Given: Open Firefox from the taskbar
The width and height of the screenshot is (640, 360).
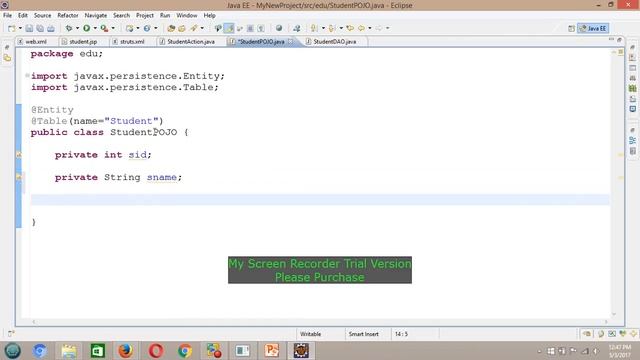Looking at the screenshot, I should 125,351.
